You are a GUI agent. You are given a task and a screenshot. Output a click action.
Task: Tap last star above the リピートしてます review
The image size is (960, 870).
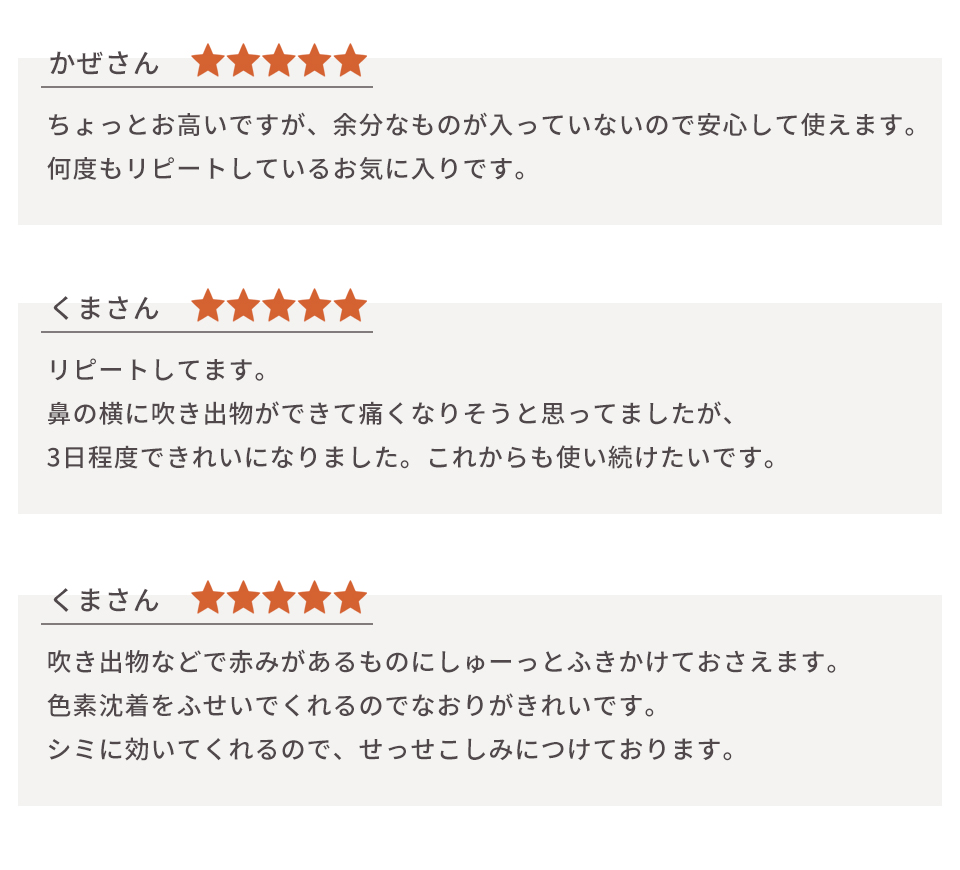tap(350, 306)
